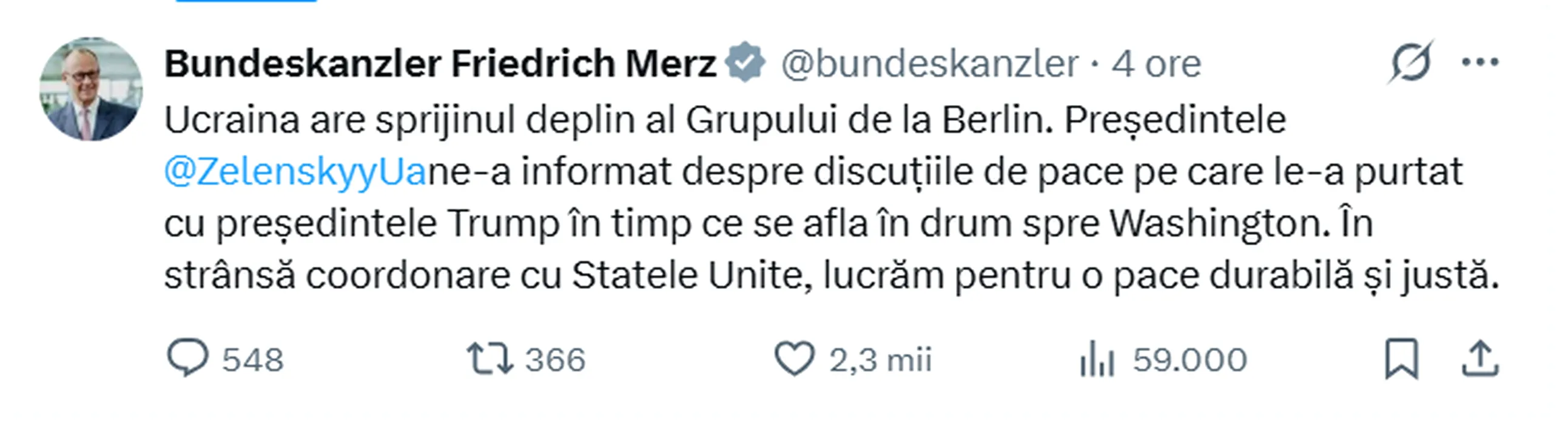Click the blue active tab indicator at top

pos(246,1)
